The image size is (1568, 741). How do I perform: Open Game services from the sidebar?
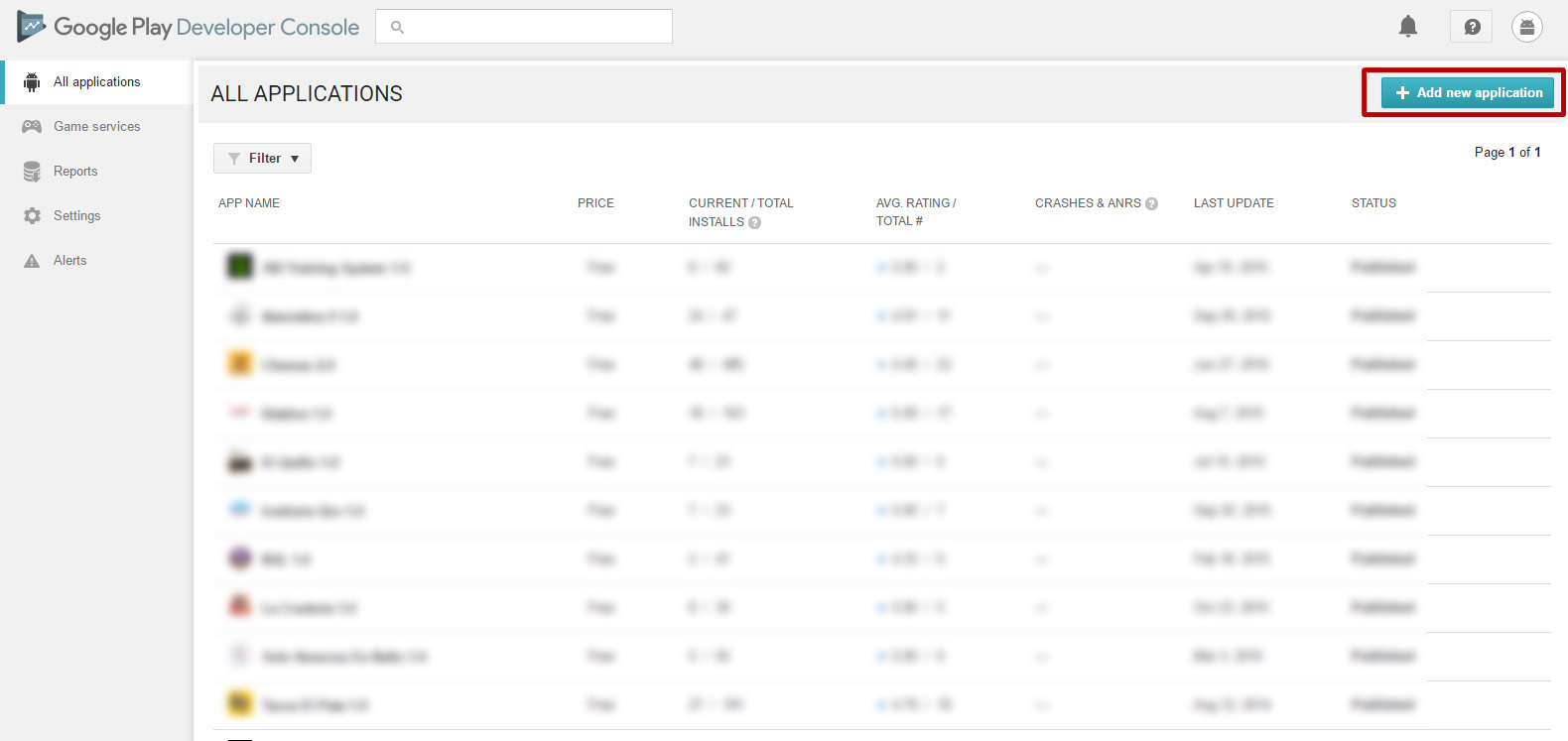(x=96, y=127)
